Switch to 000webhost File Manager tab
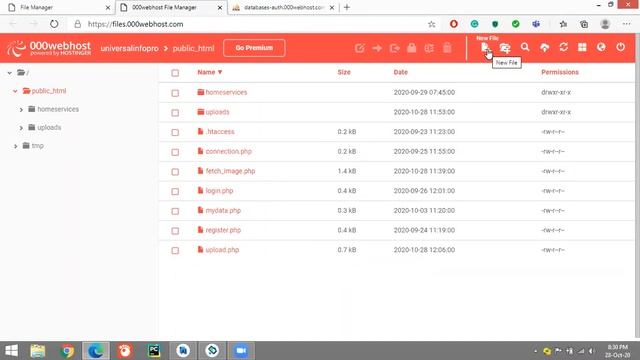The image size is (640, 360). [x=171, y=7]
